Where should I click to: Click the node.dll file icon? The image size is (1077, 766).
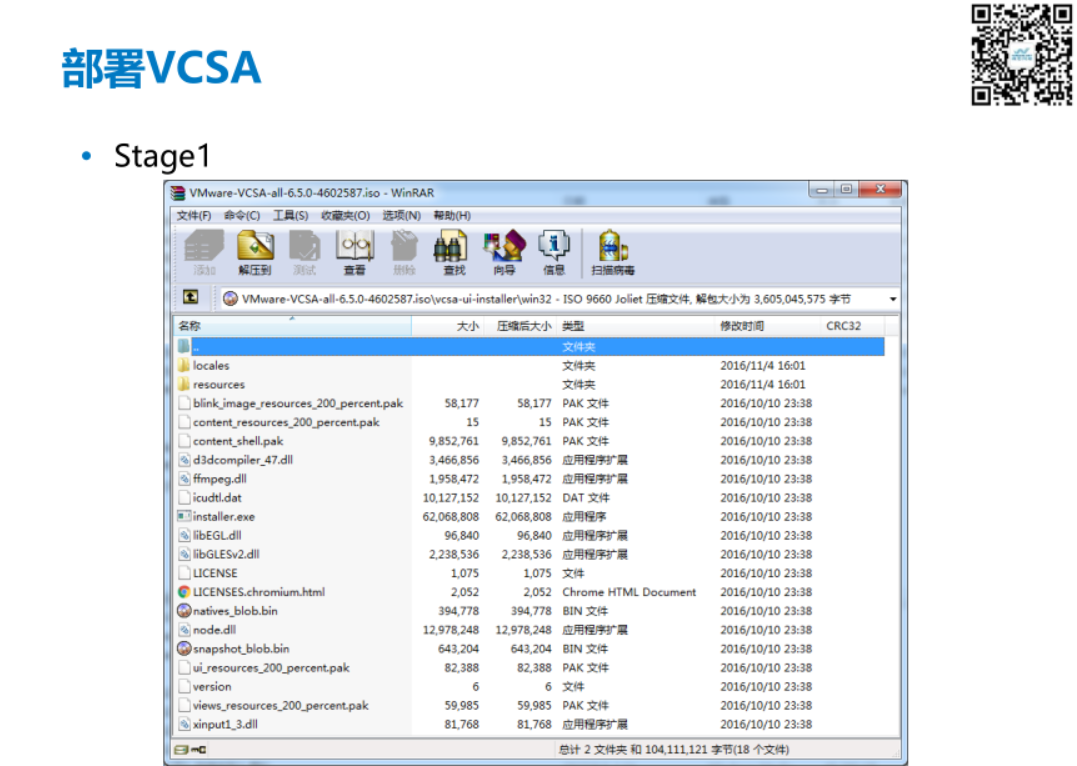[x=184, y=629]
